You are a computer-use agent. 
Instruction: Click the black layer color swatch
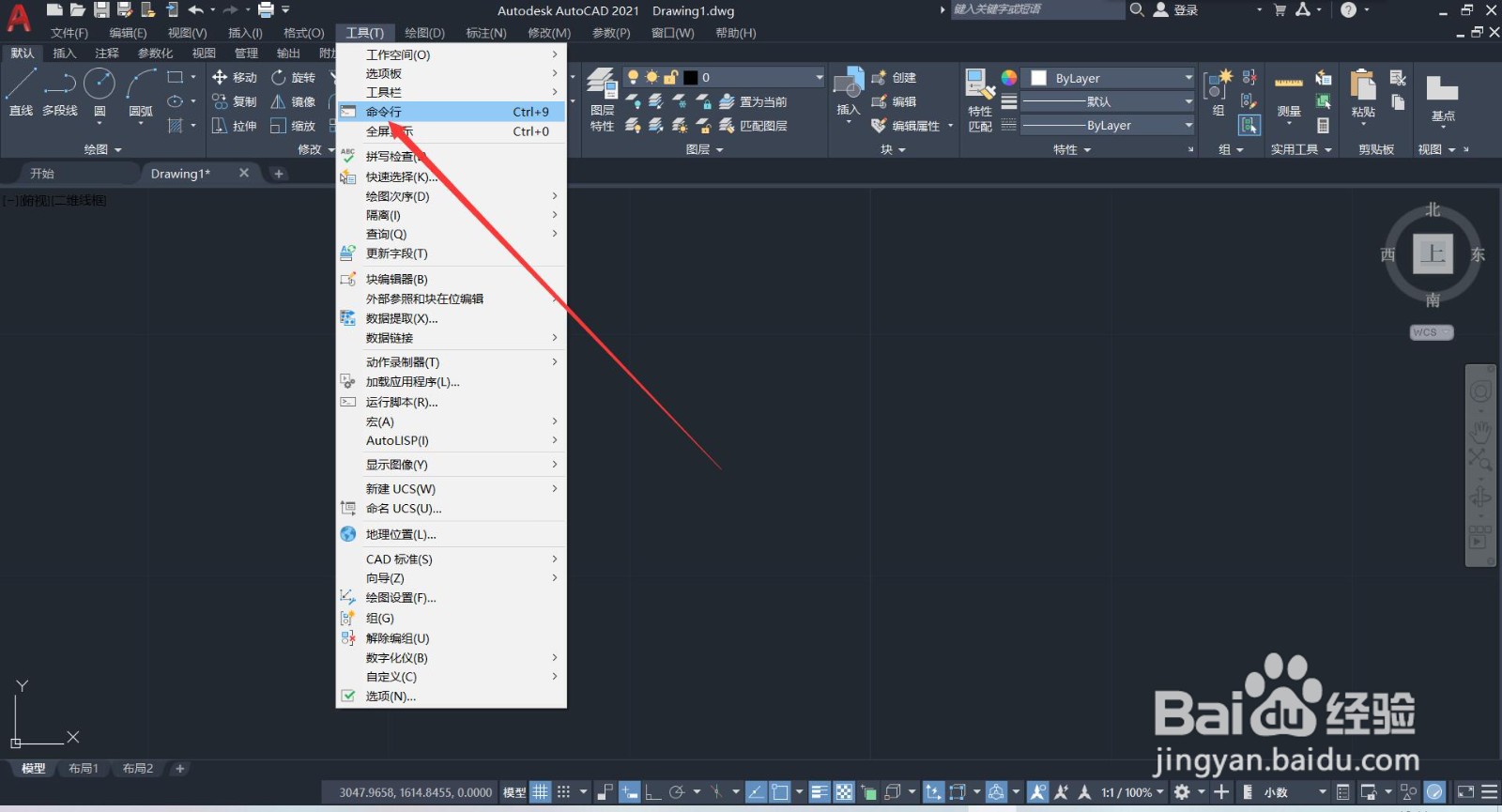click(x=691, y=77)
